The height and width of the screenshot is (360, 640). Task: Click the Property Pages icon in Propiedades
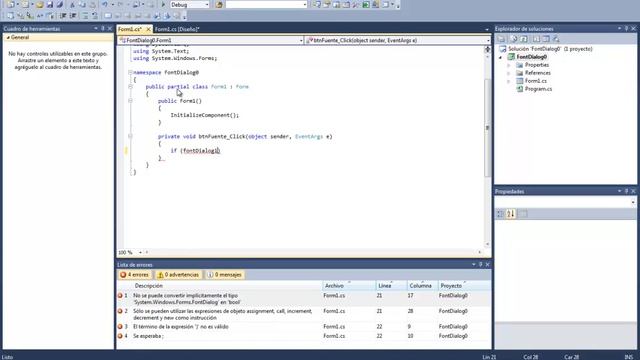(x=523, y=213)
